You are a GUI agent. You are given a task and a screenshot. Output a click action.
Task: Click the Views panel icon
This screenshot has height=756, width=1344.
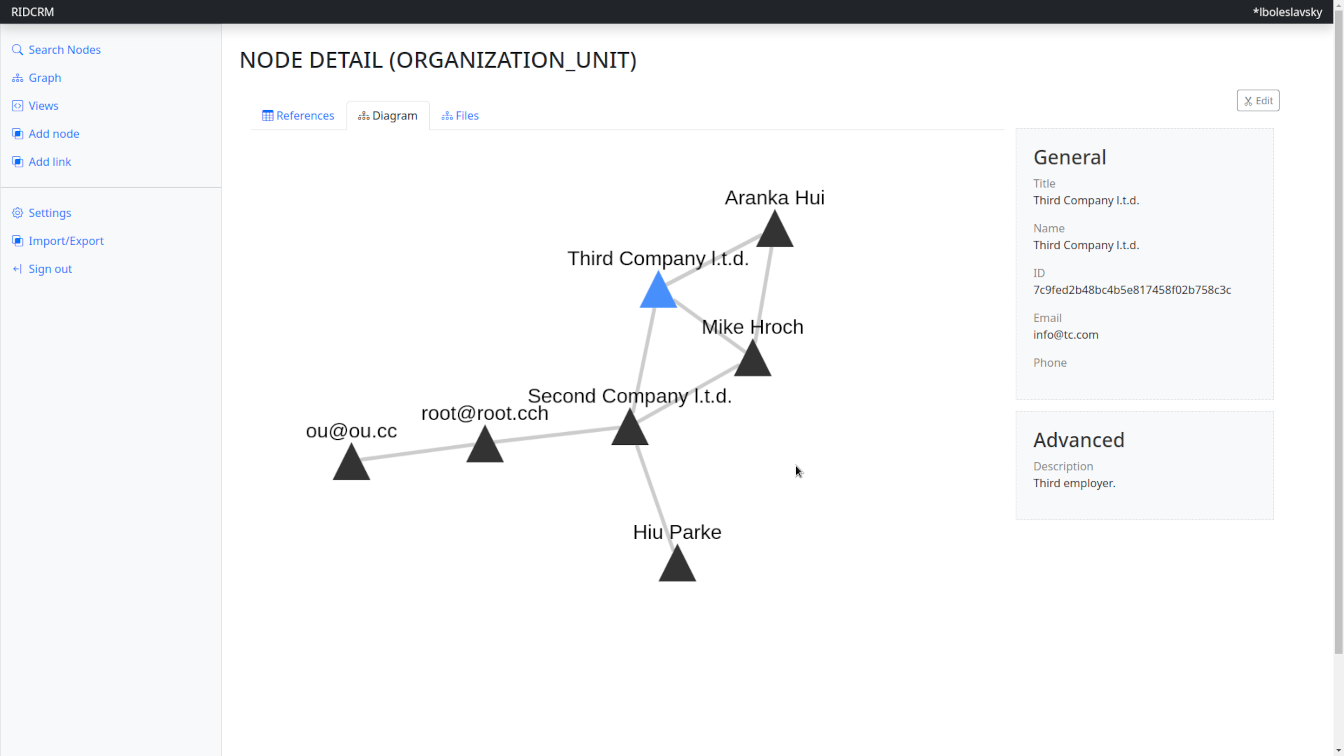[x=16, y=105]
